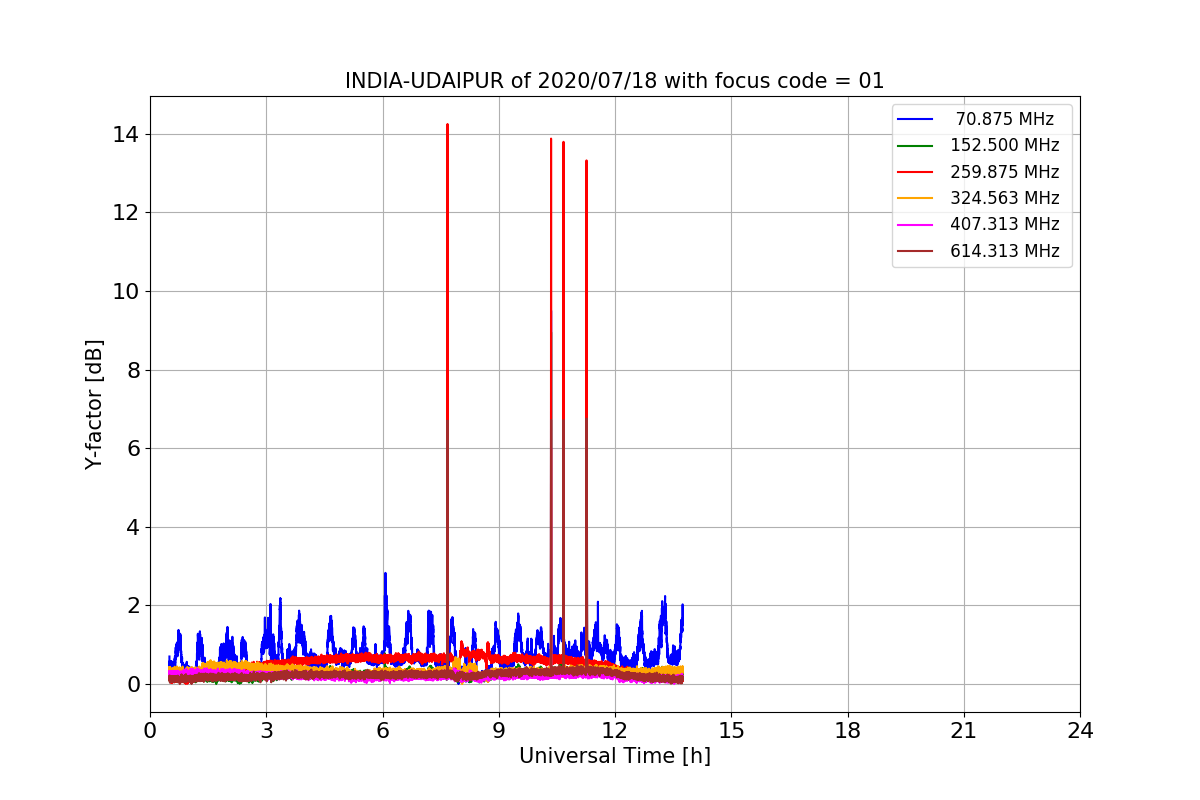Click x-axis tick label 0
The image size is (1200, 800).
pos(150,731)
